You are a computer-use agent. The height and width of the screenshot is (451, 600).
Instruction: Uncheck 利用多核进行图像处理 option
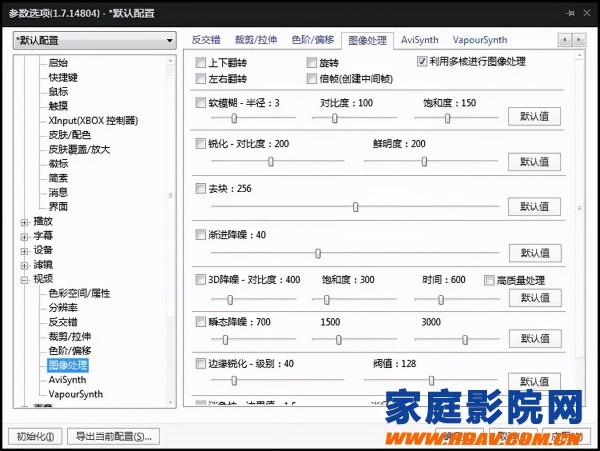421,62
